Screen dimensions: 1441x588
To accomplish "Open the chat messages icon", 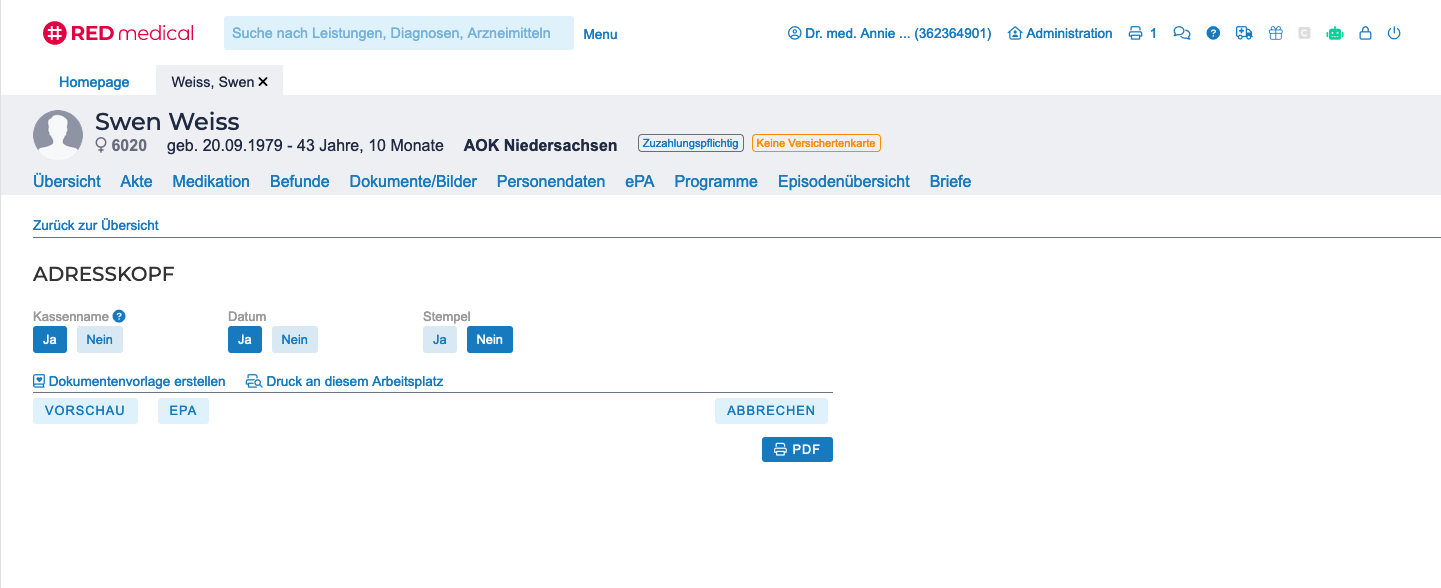I will [1182, 33].
